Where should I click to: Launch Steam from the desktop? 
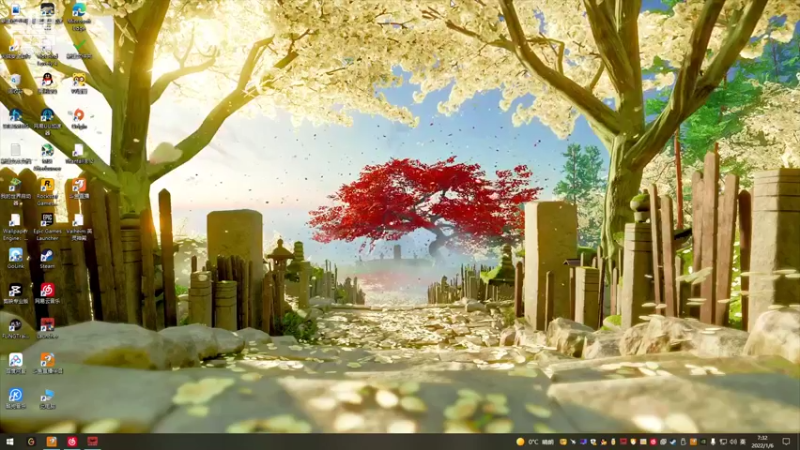tap(47, 259)
